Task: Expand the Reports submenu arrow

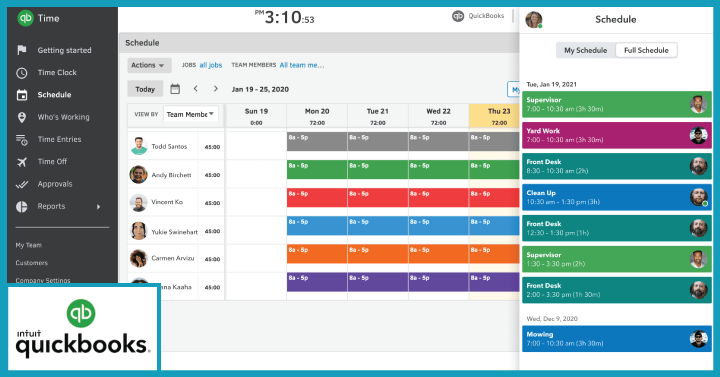Action: pos(98,207)
